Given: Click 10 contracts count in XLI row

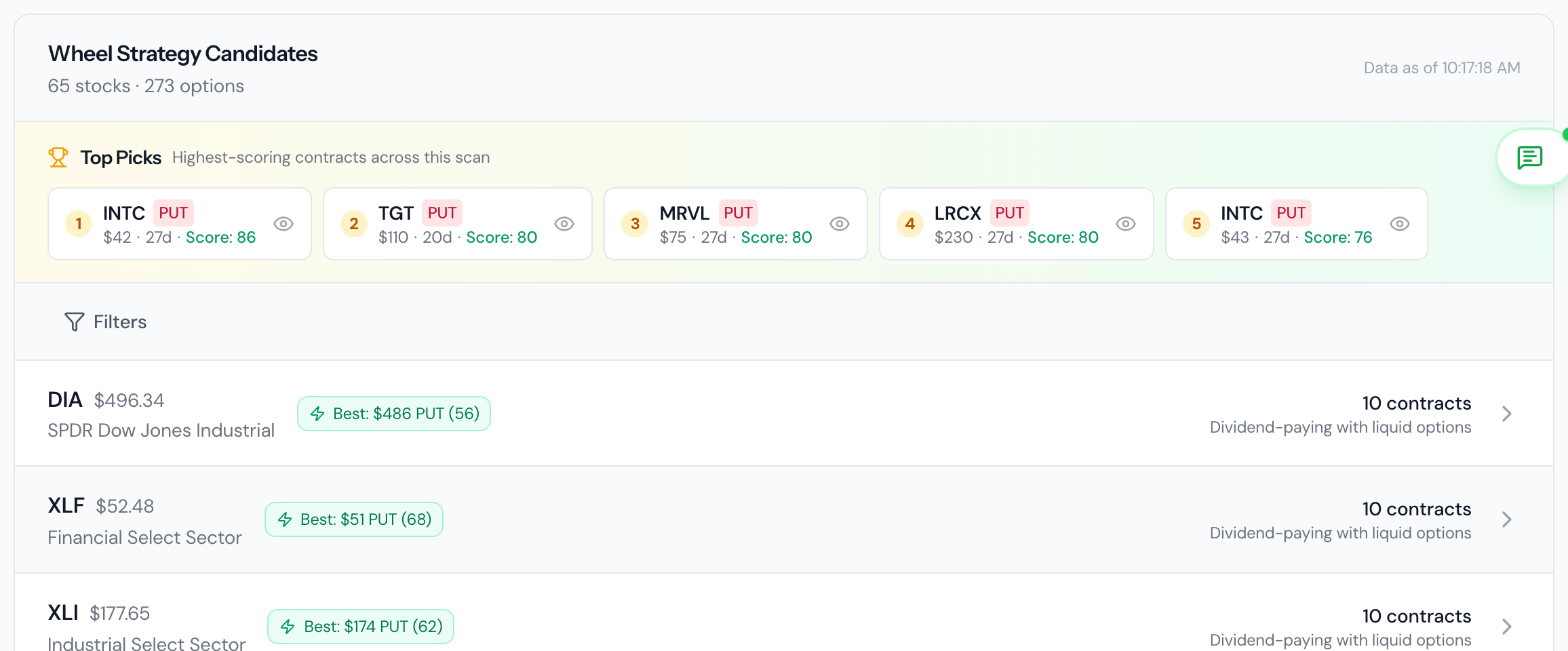Looking at the screenshot, I should click(x=1417, y=616).
